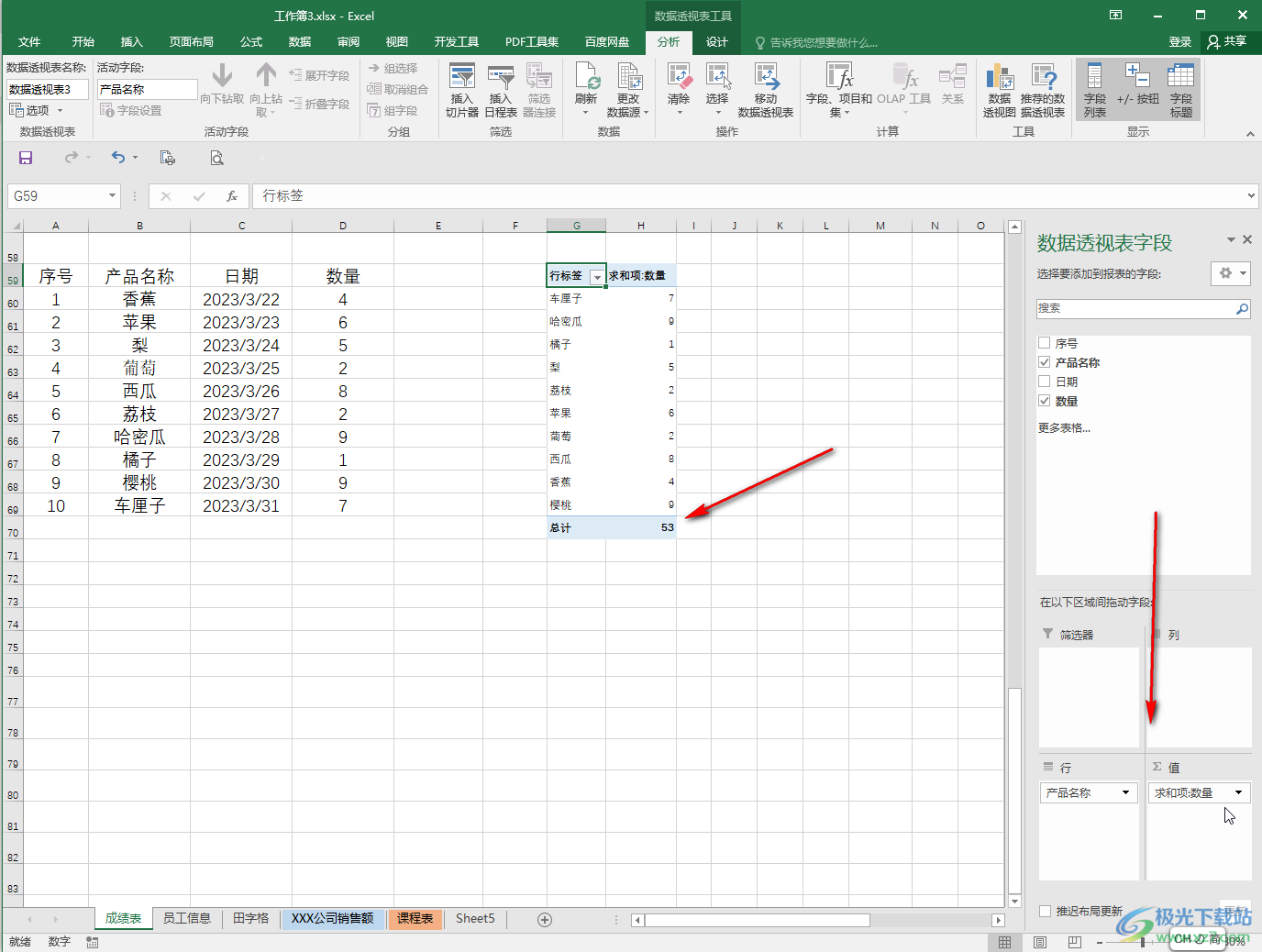The width and height of the screenshot is (1262, 952).
Task: Expand the 求和项:数量 value field dropdown
Action: tap(1238, 792)
